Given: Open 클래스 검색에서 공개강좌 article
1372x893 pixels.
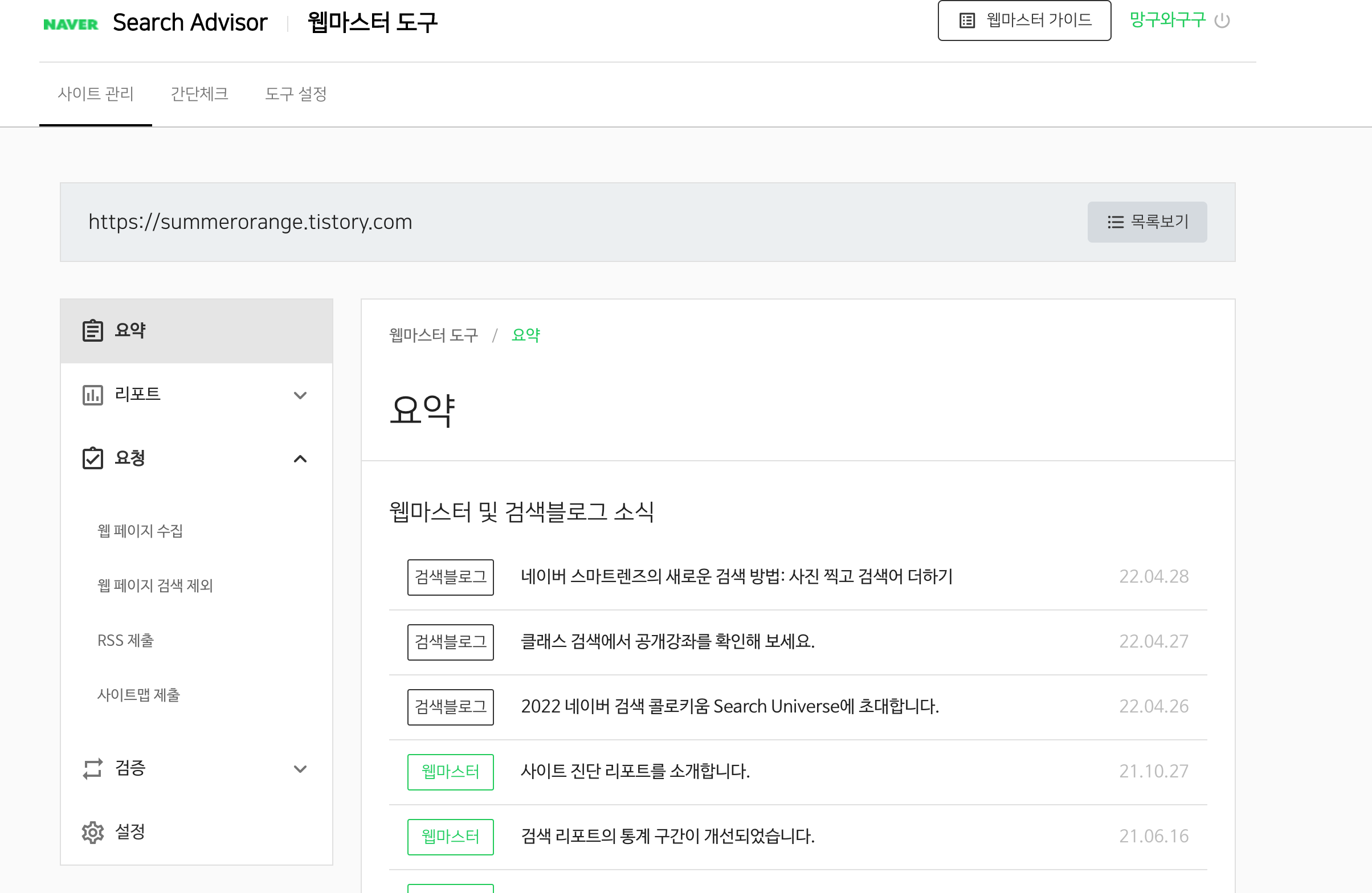Looking at the screenshot, I should pos(668,641).
